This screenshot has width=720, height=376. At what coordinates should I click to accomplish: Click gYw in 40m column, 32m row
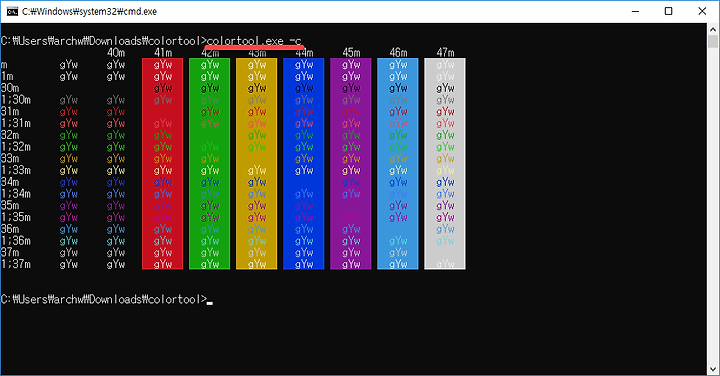116,135
